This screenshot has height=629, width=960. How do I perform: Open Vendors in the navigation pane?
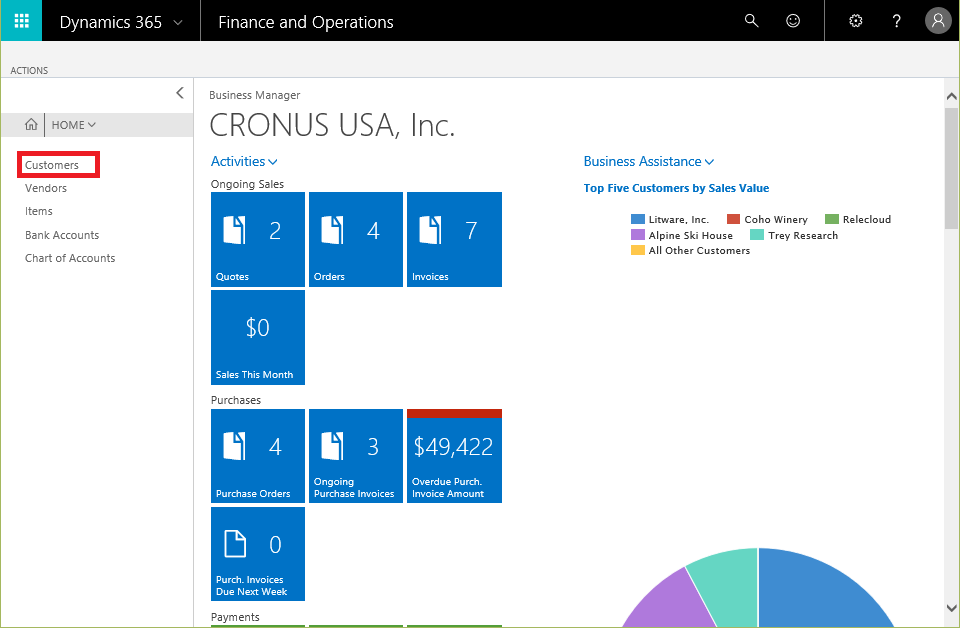point(46,188)
